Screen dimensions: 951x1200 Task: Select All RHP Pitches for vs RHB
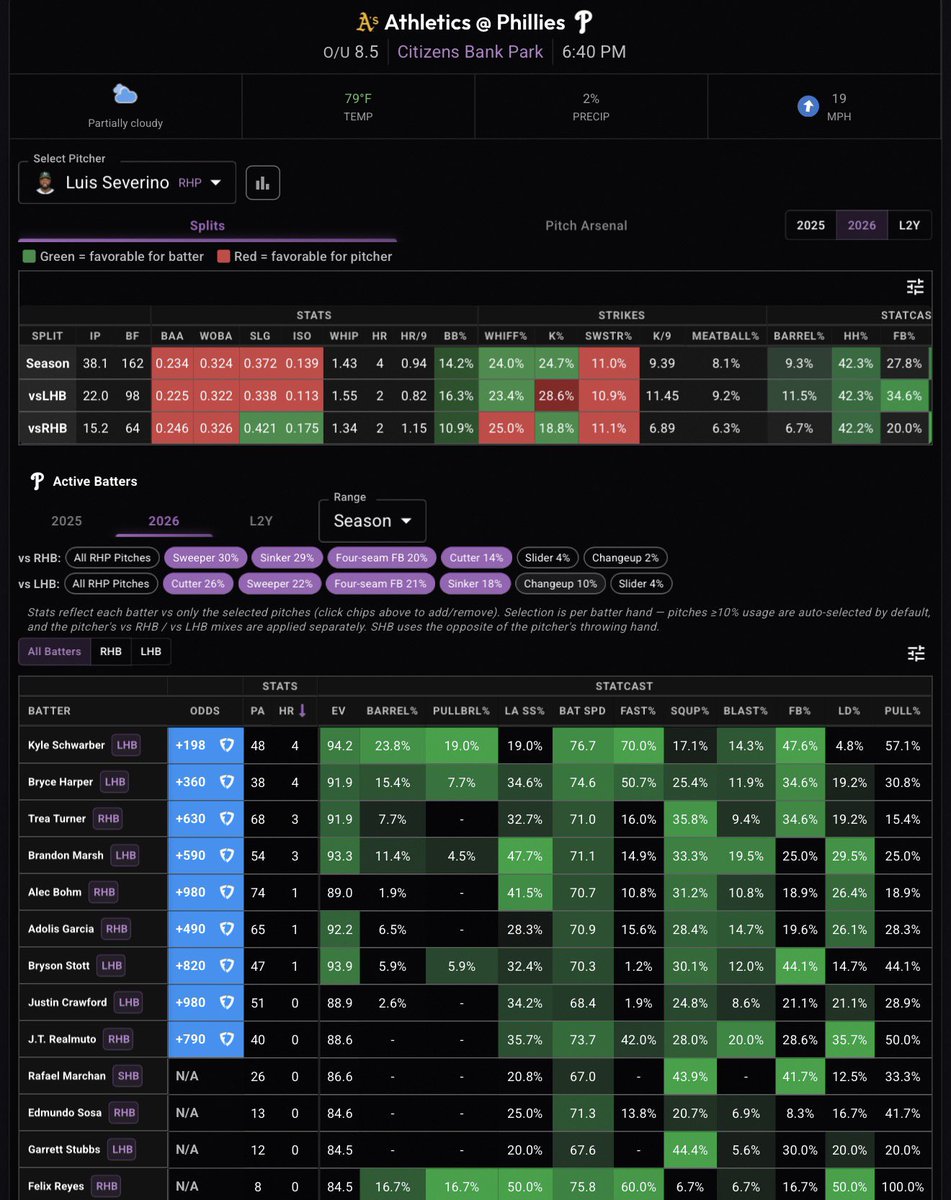pos(112,558)
